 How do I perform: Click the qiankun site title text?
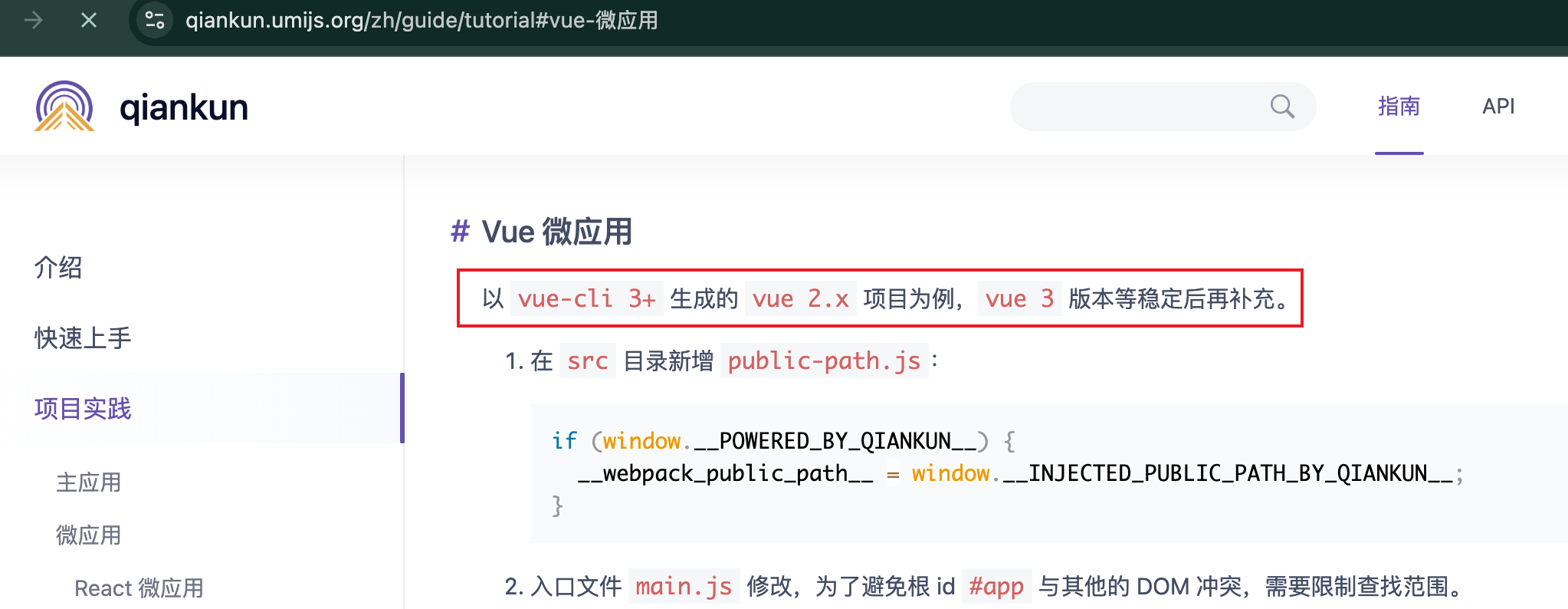[184, 107]
